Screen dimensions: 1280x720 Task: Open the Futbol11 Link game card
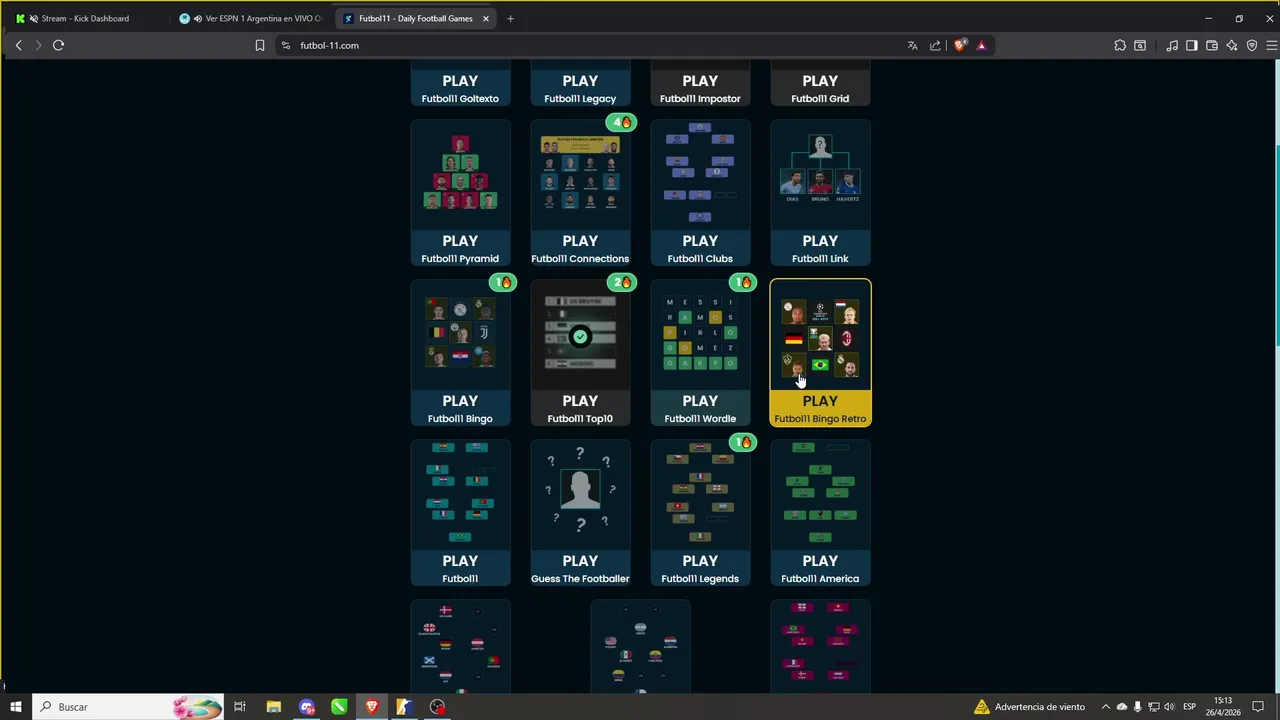click(x=820, y=193)
